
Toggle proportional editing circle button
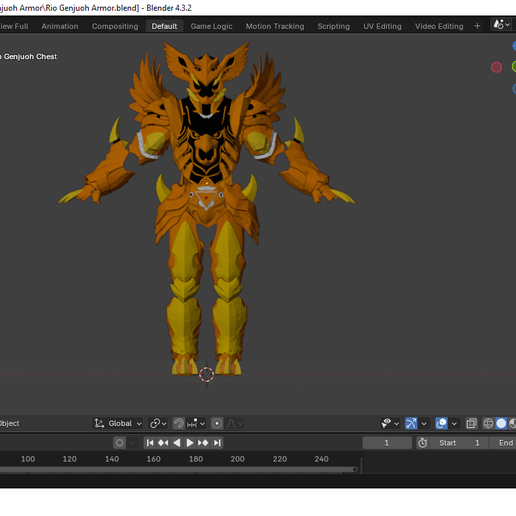point(217,423)
